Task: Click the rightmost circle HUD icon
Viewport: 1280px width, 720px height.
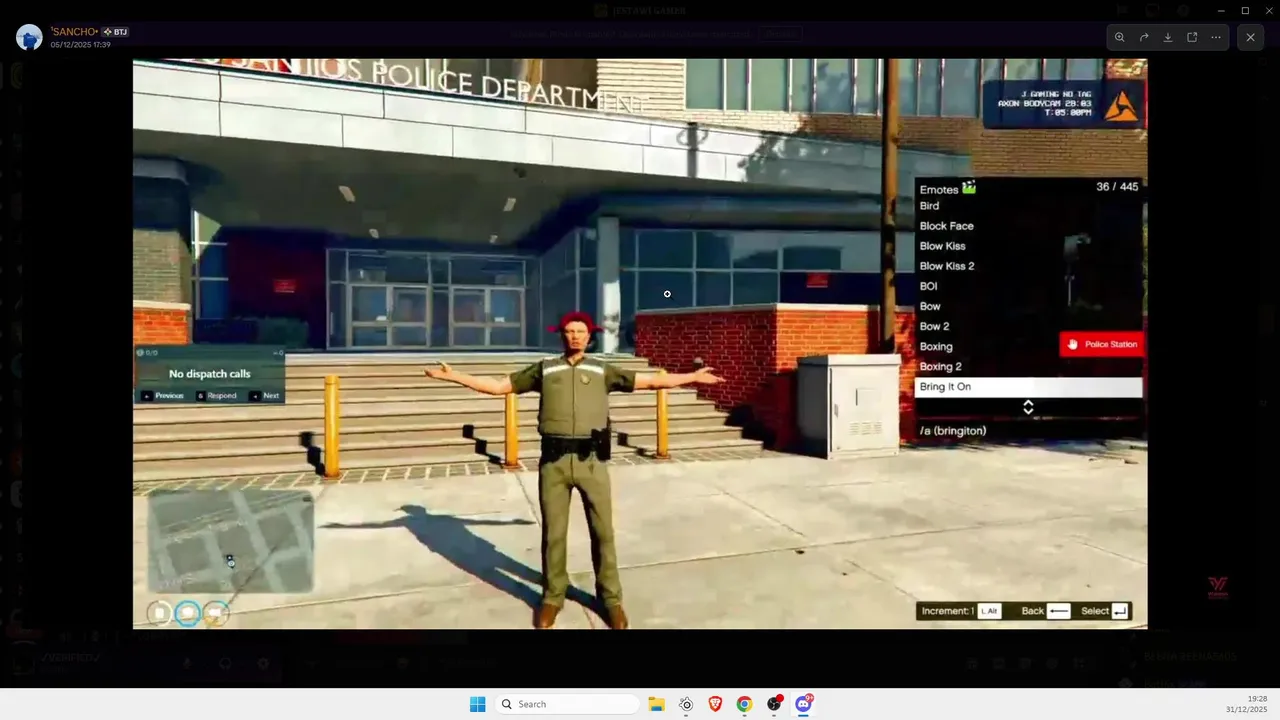Action: pyautogui.click(x=216, y=613)
